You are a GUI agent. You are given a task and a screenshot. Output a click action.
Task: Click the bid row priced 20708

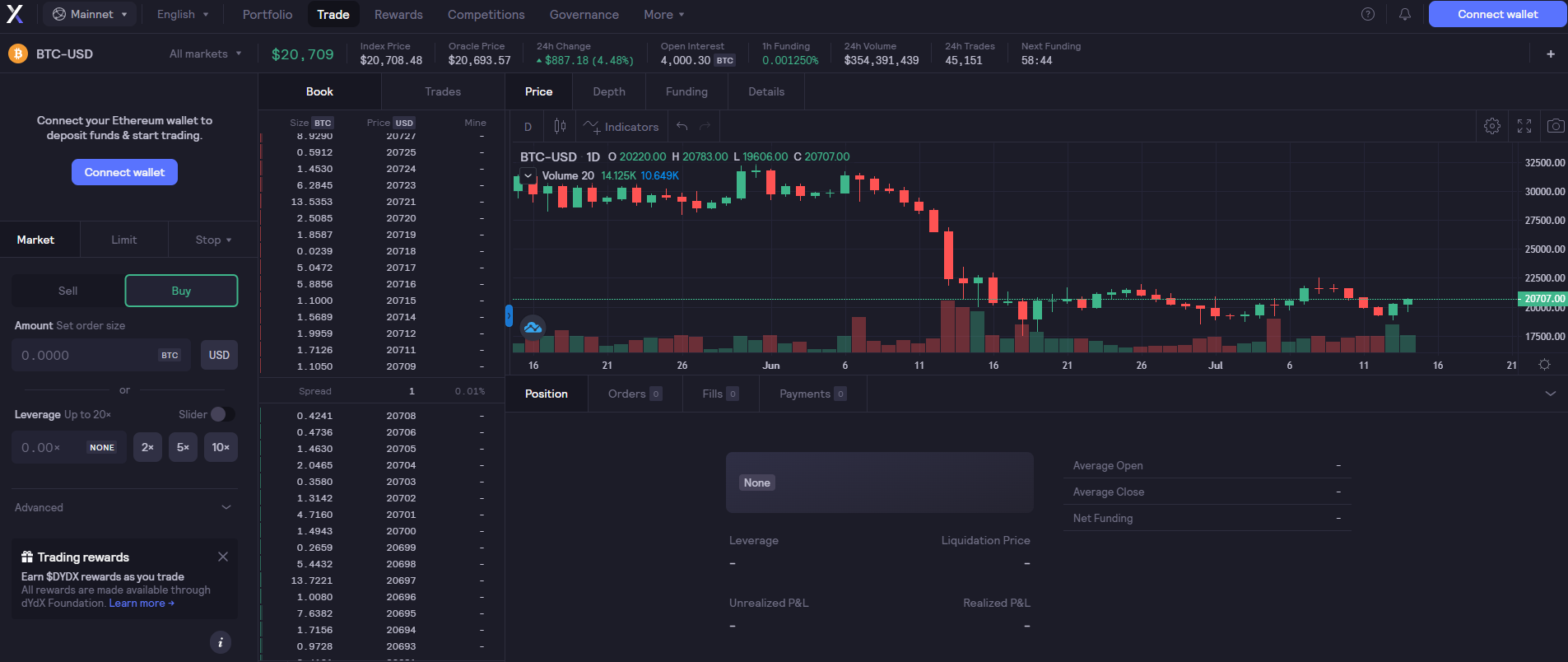point(382,416)
